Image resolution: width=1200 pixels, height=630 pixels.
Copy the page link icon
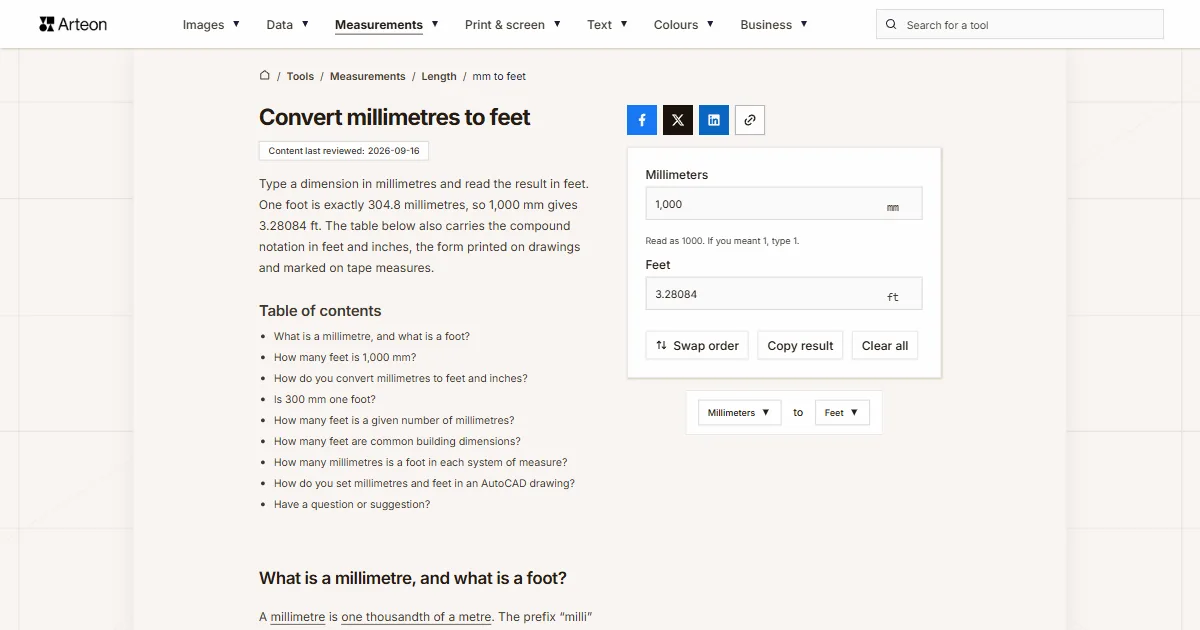coord(750,120)
